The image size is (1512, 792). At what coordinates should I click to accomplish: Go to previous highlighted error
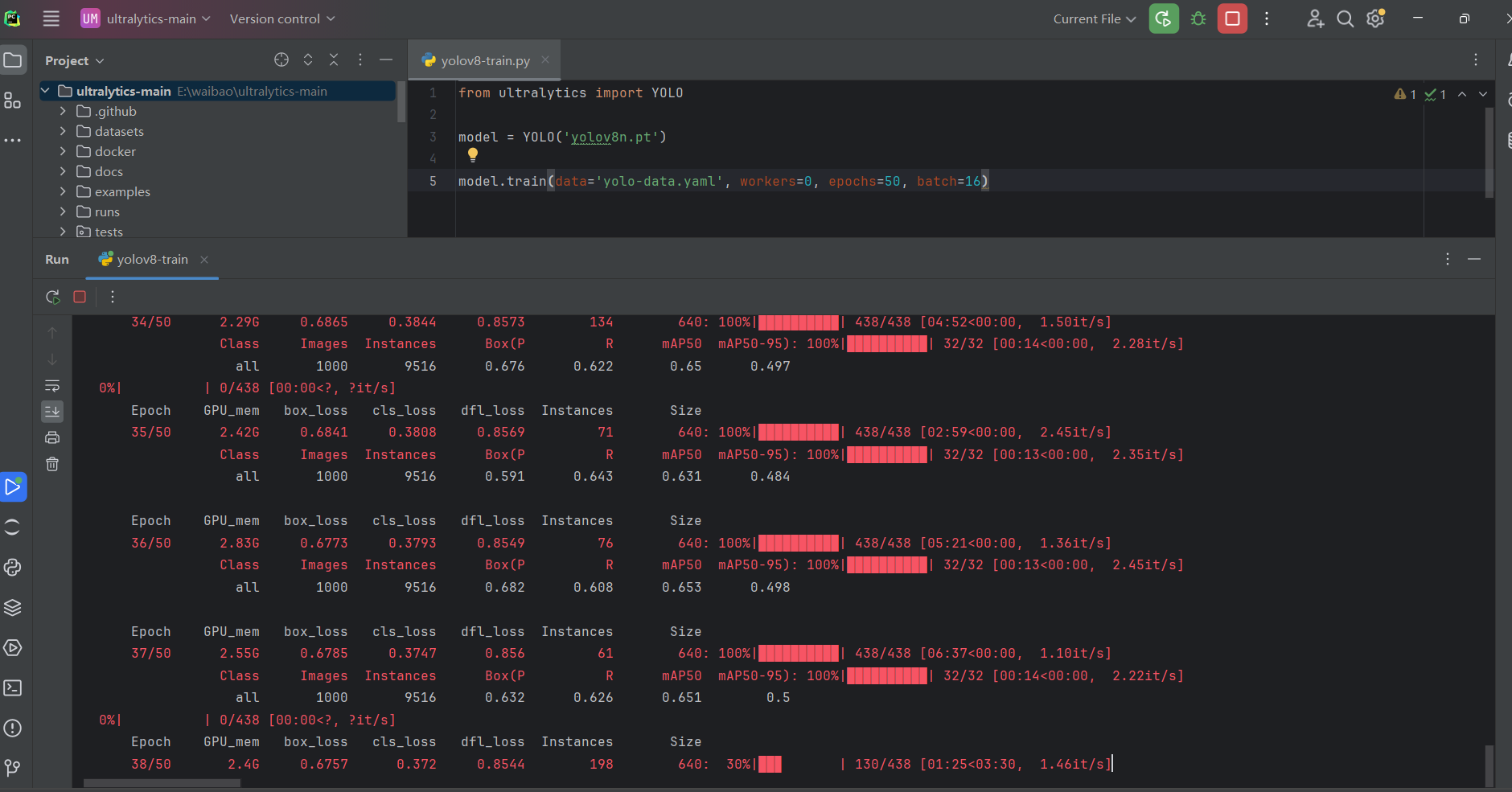(x=1462, y=94)
